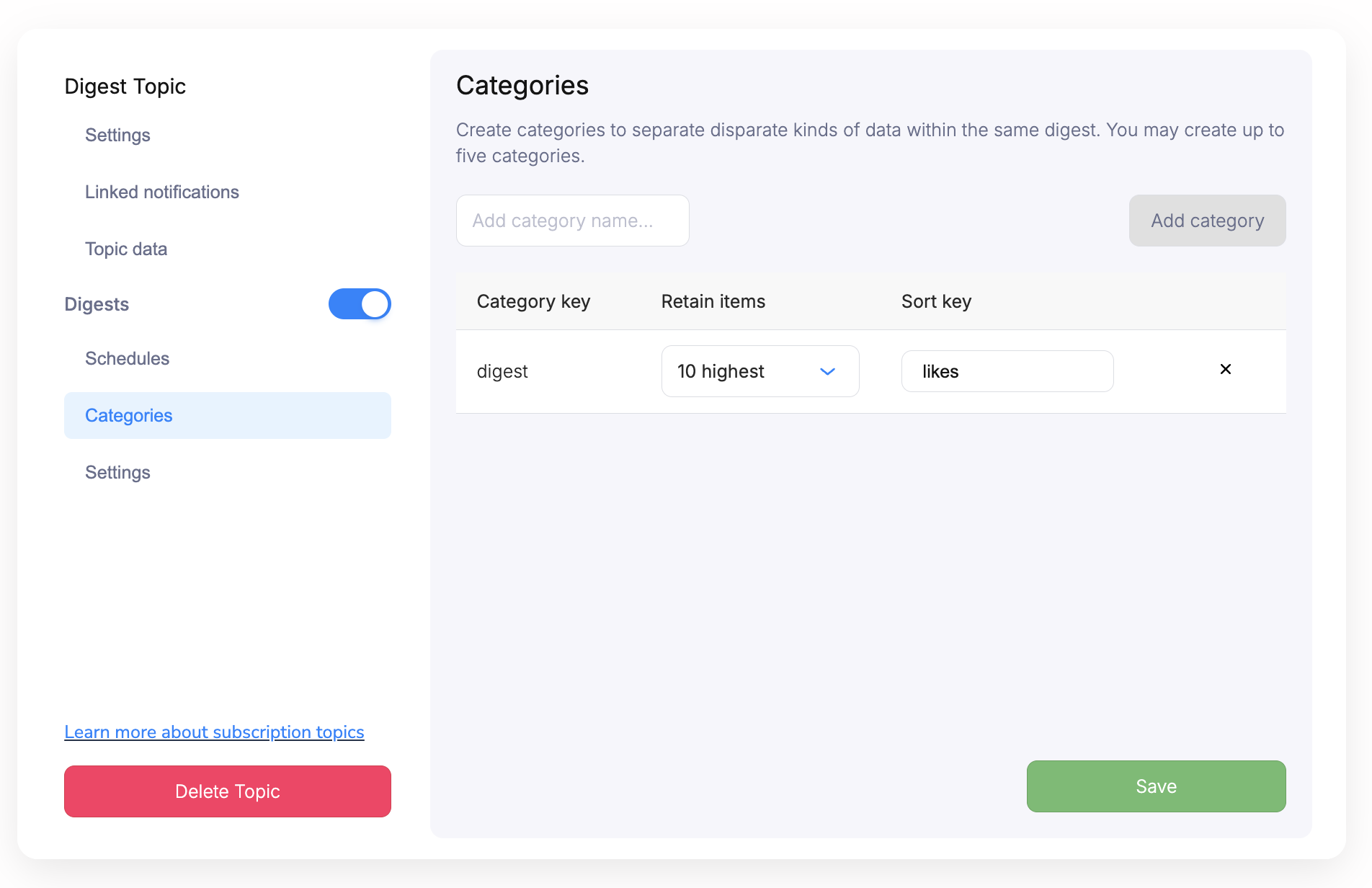Edit the likes sort key field
The image size is (1372, 888).
pyautogui.click(x=1007, y=371)
